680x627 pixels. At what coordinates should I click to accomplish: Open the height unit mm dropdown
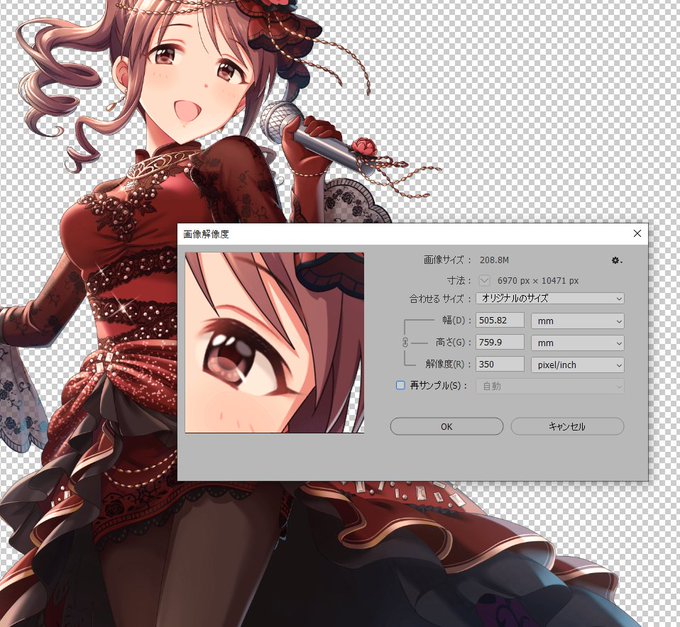pyautogui.click(x=578, y=343)
